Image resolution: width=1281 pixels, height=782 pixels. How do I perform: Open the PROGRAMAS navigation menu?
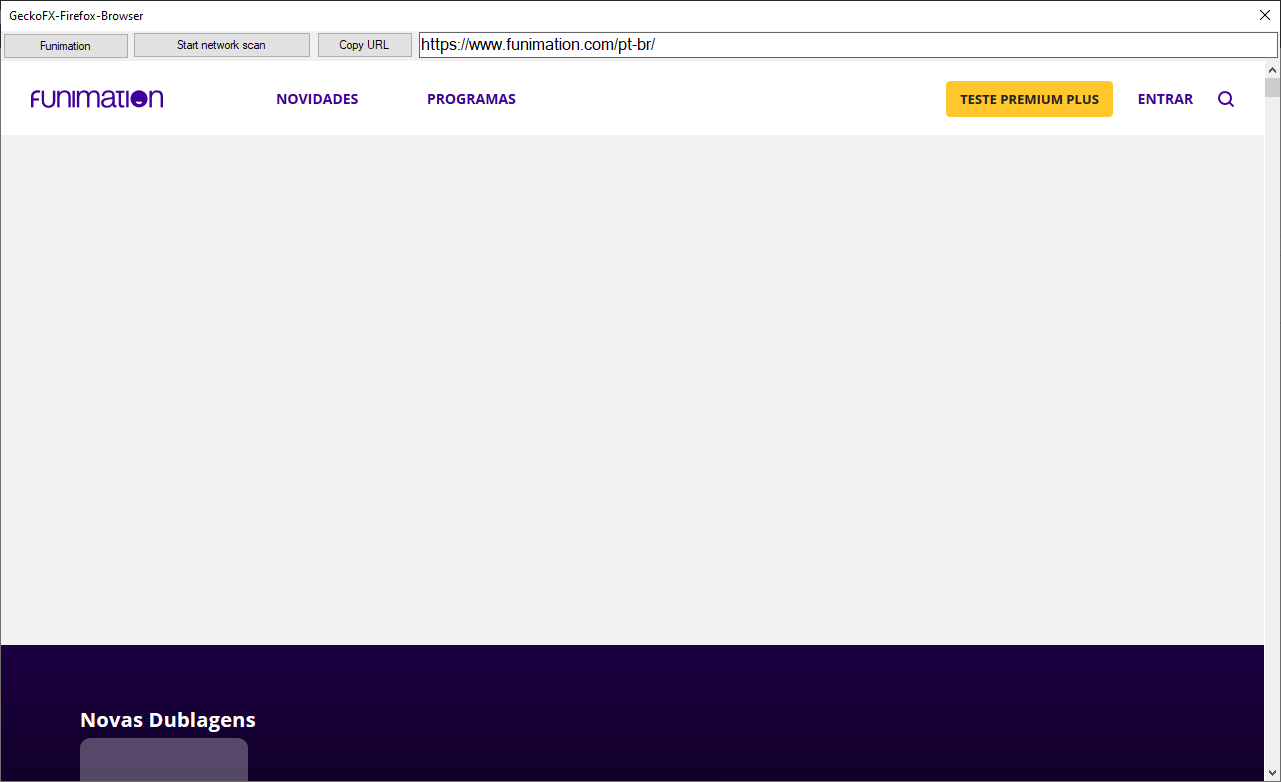pos(471,99)
